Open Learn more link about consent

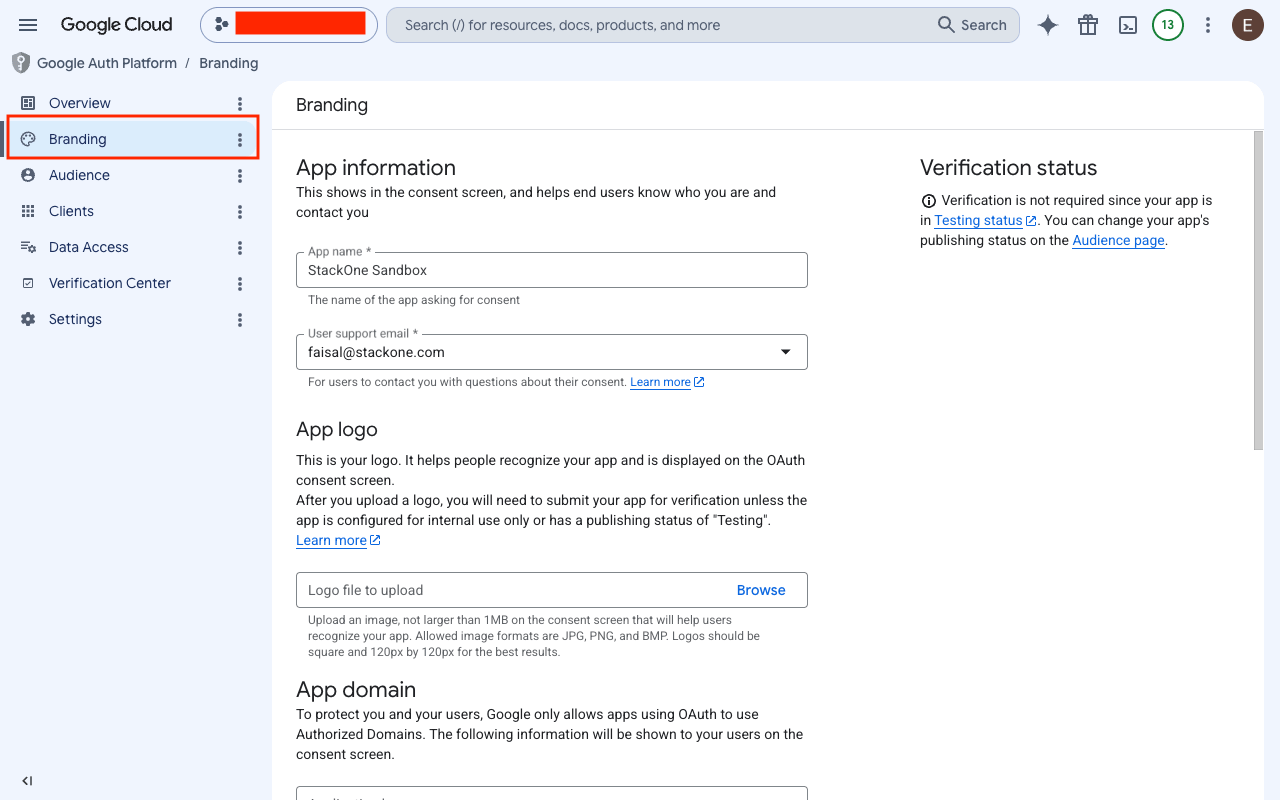tap(667, 382)
